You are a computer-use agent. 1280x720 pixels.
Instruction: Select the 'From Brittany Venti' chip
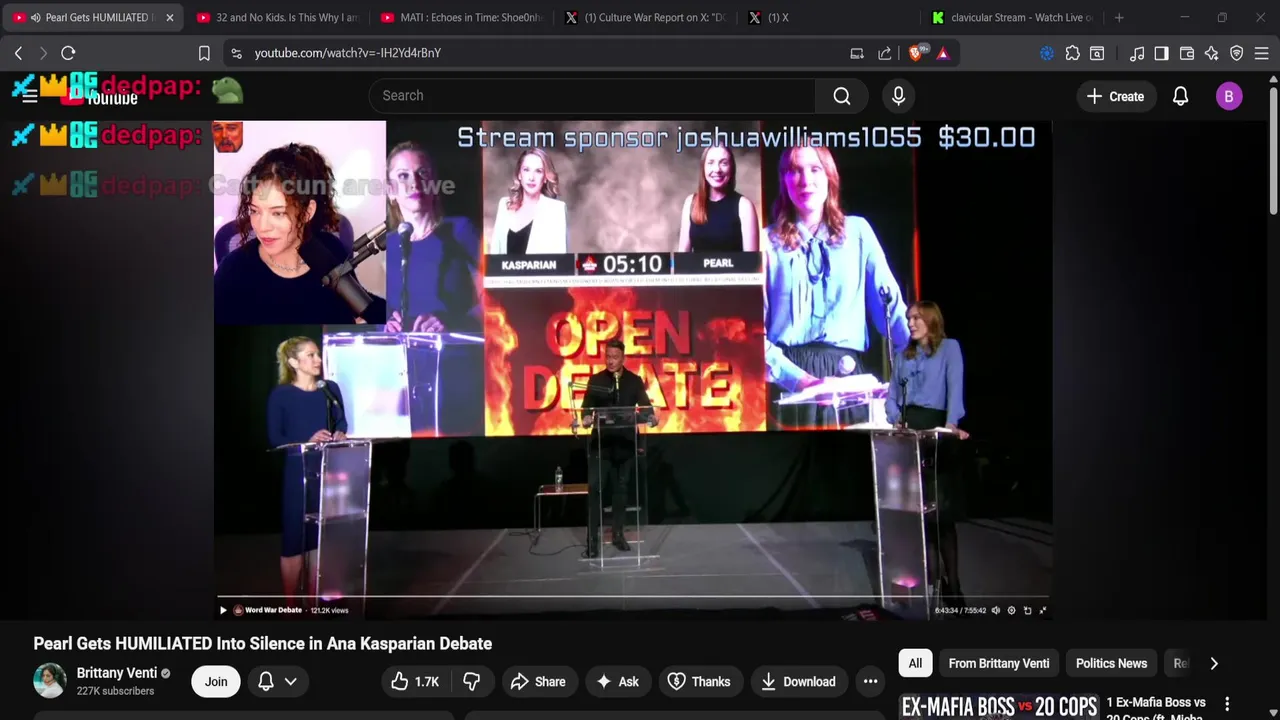point(999,663)
